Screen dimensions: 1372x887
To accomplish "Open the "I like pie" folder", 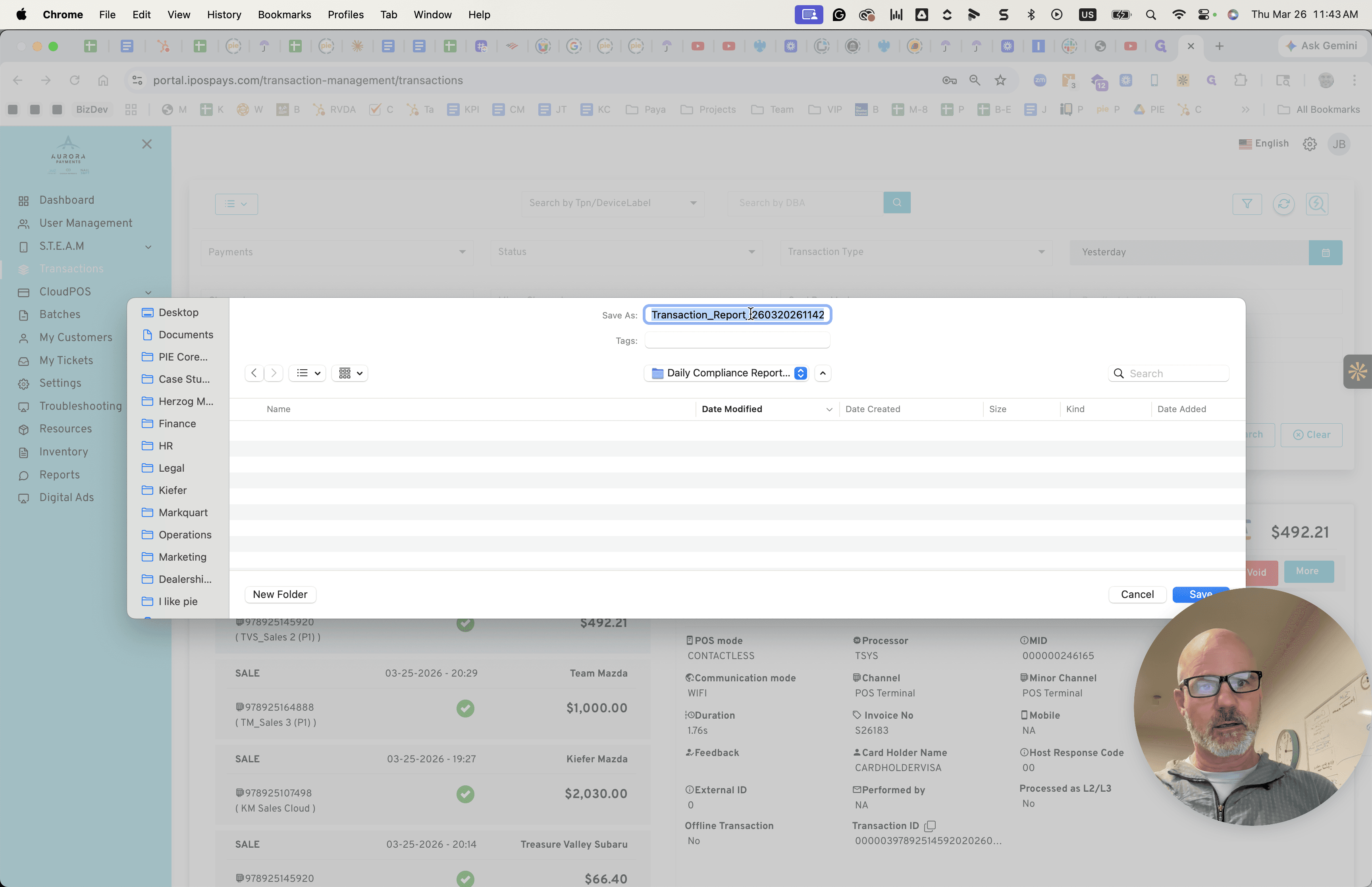I will [x=178, y=601].
